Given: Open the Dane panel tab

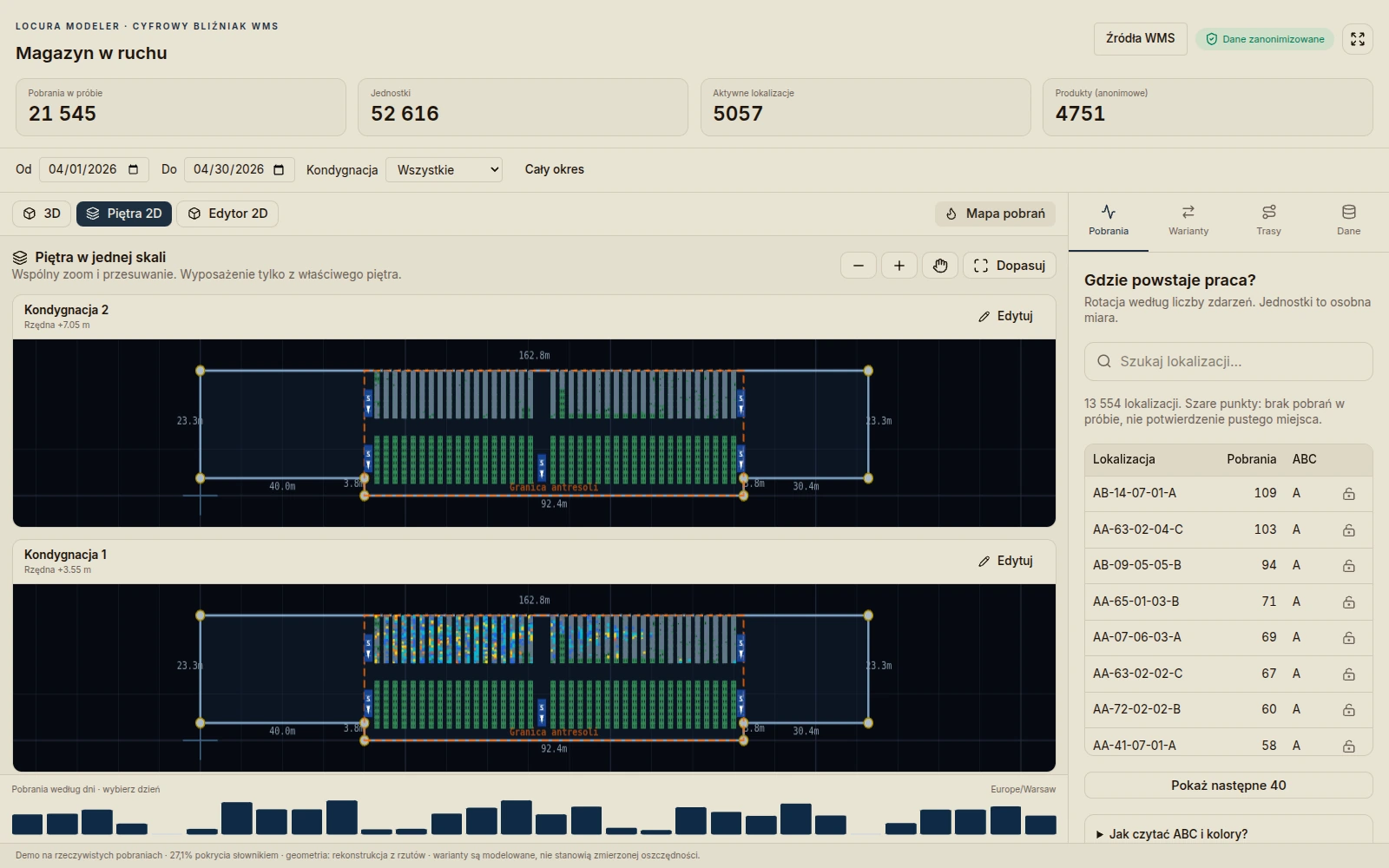Looking at the screenshot, I should point(1348,220).
